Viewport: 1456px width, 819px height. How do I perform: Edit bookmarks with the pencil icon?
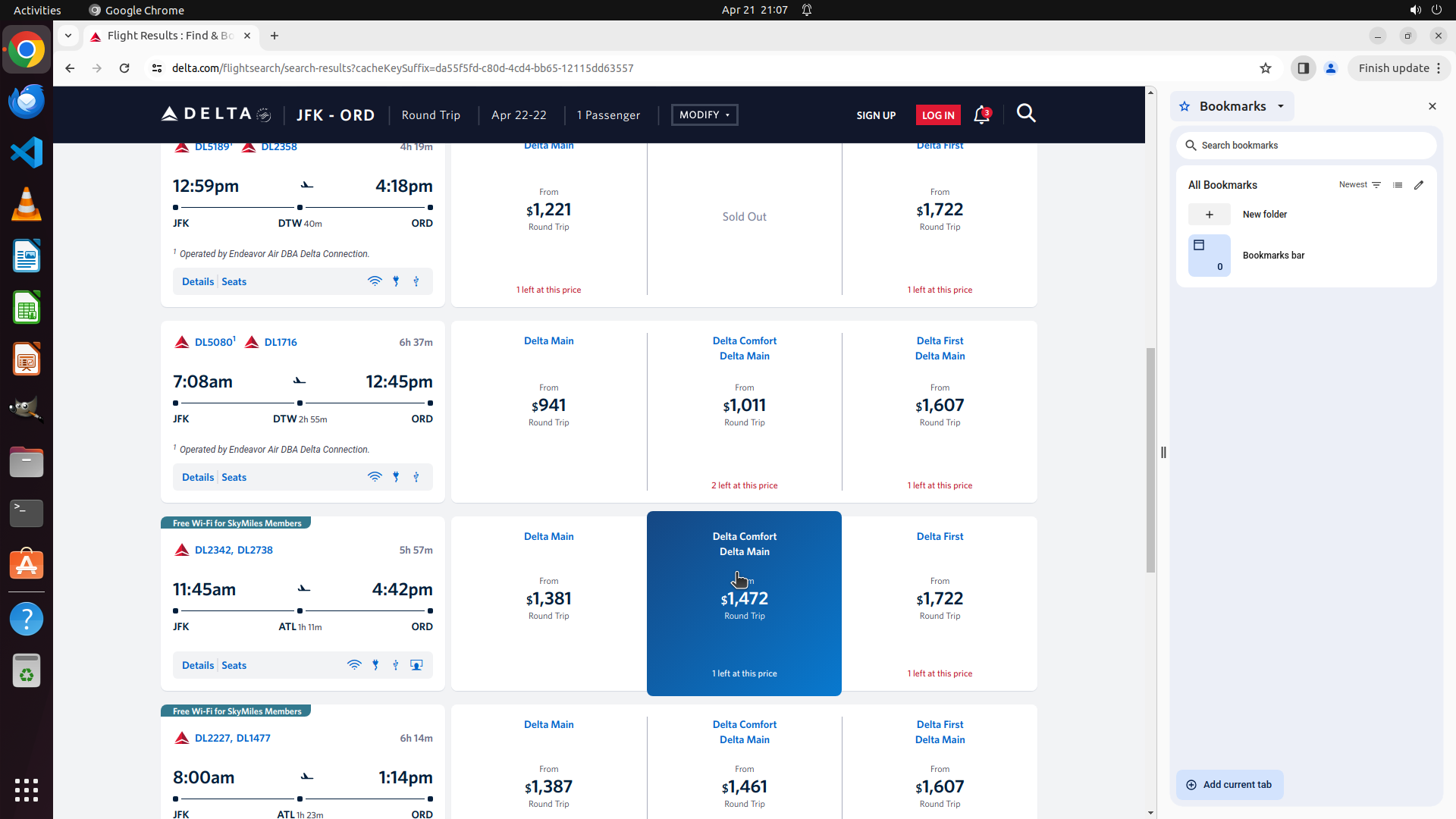tap(1419, 185)
